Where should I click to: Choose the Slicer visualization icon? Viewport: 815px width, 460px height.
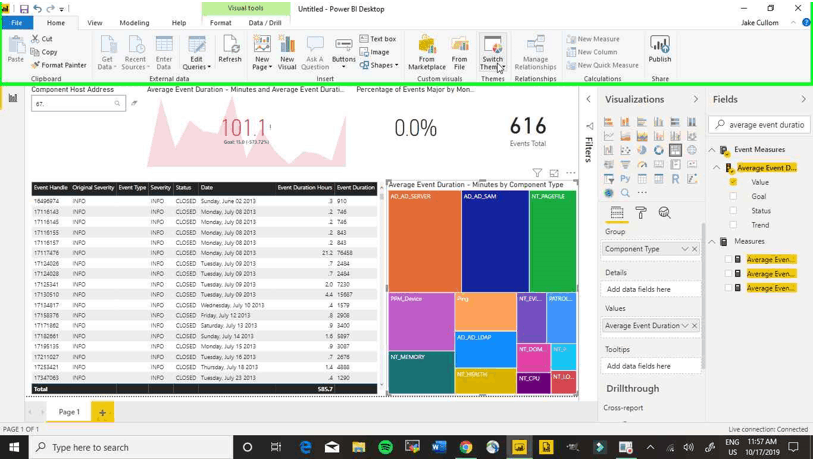[608, 179]
